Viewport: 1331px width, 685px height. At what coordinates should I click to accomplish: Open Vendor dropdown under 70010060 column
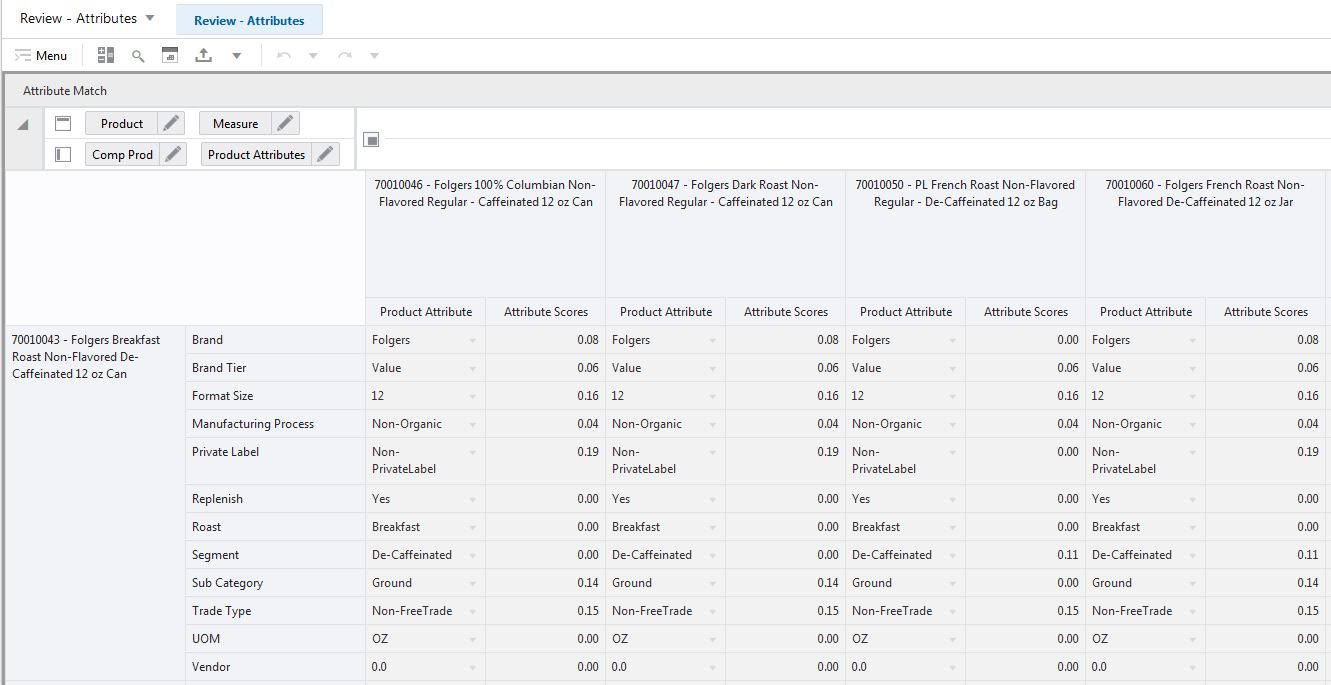1192,668
